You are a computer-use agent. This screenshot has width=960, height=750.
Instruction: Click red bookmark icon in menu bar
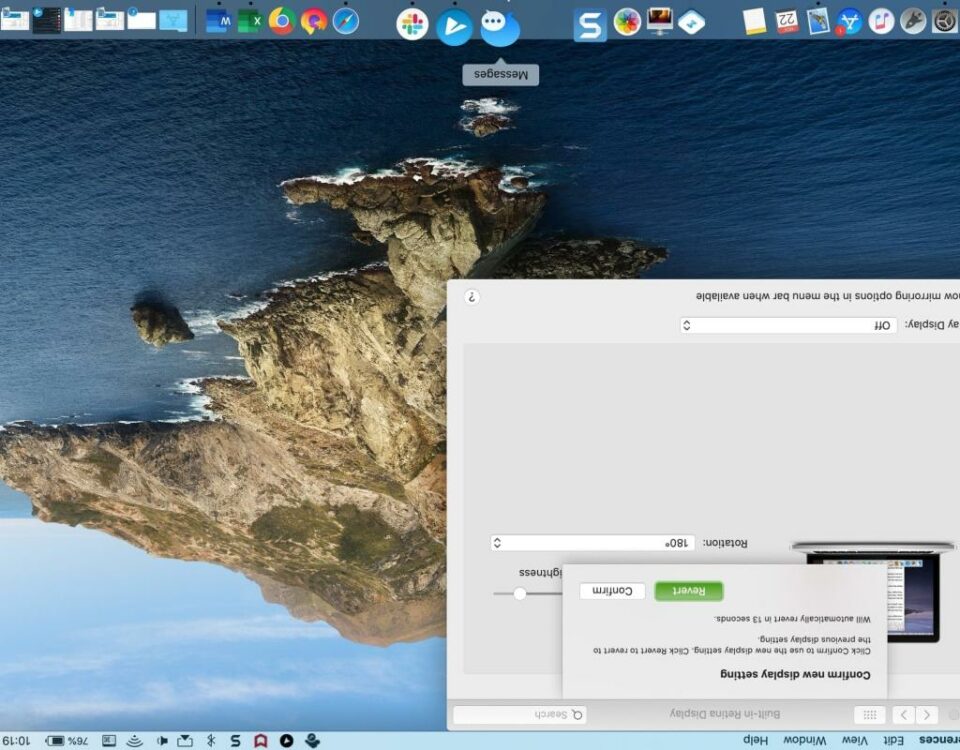261,741
